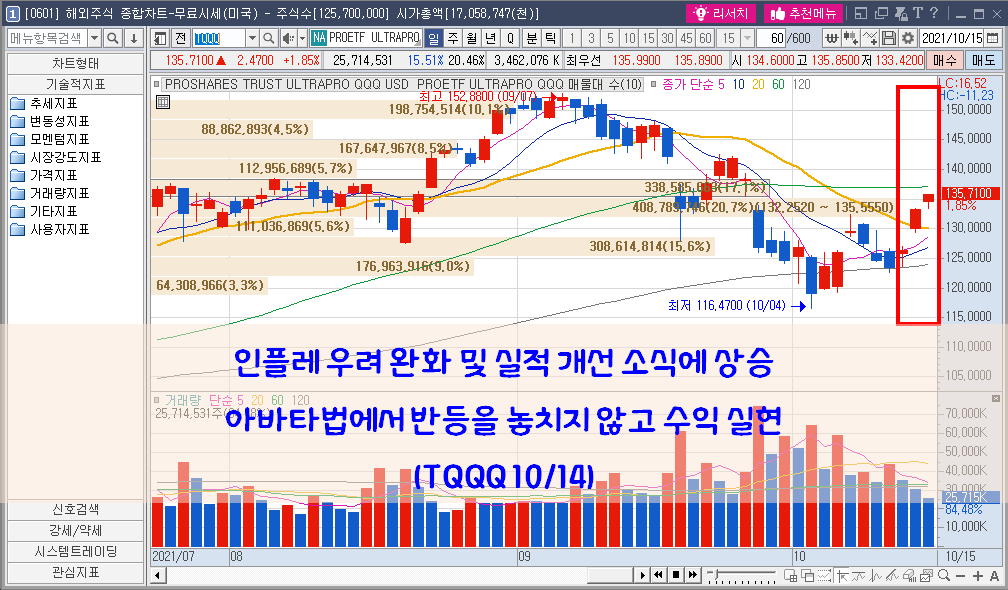This screenshot has width=1008, height=590.
Task: Click the chart data table grid icon
Action: click(x=163, y=102)
